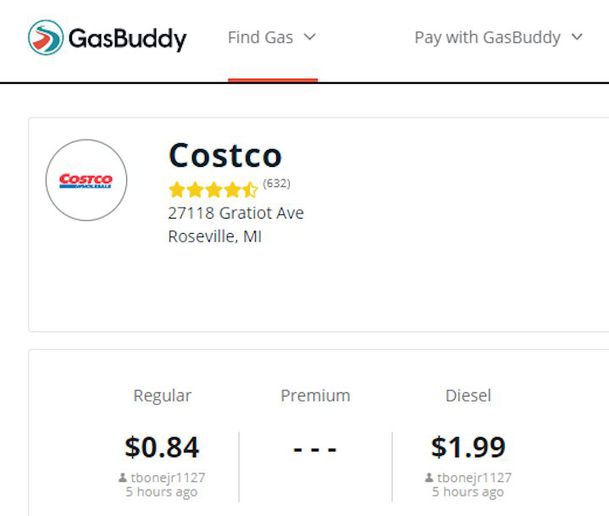This screenshot has width=609, height=516.
Task: Expand the Pay with GasBuddy chevron
Action: (577, 37)
